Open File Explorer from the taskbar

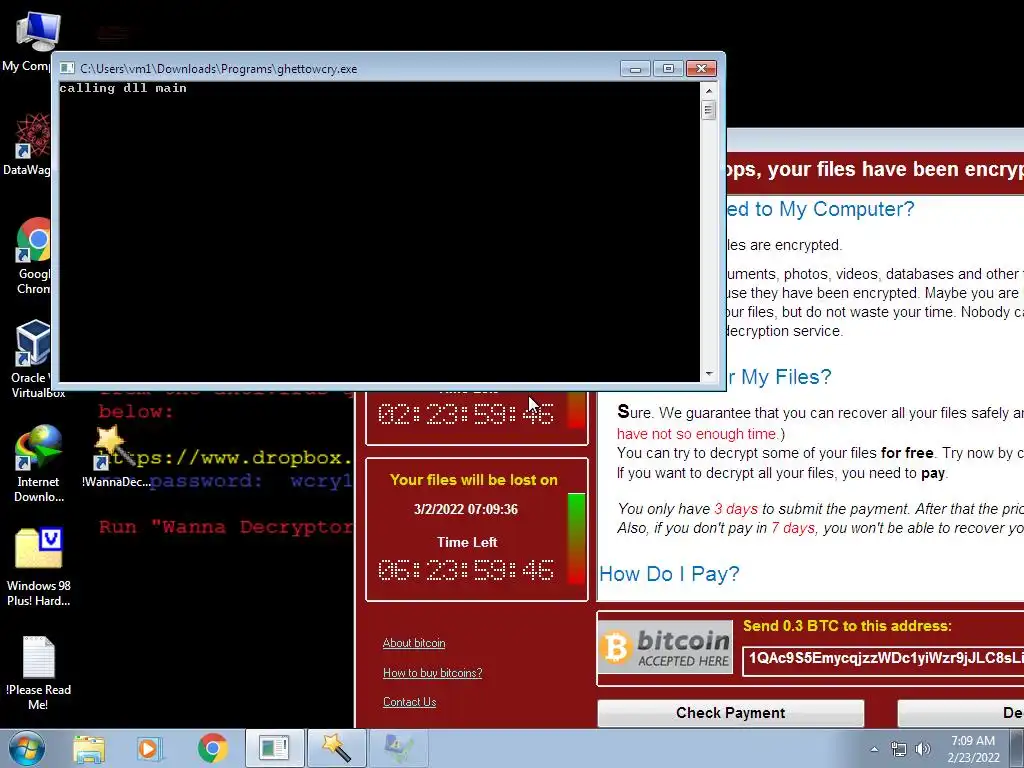point(89,748)
